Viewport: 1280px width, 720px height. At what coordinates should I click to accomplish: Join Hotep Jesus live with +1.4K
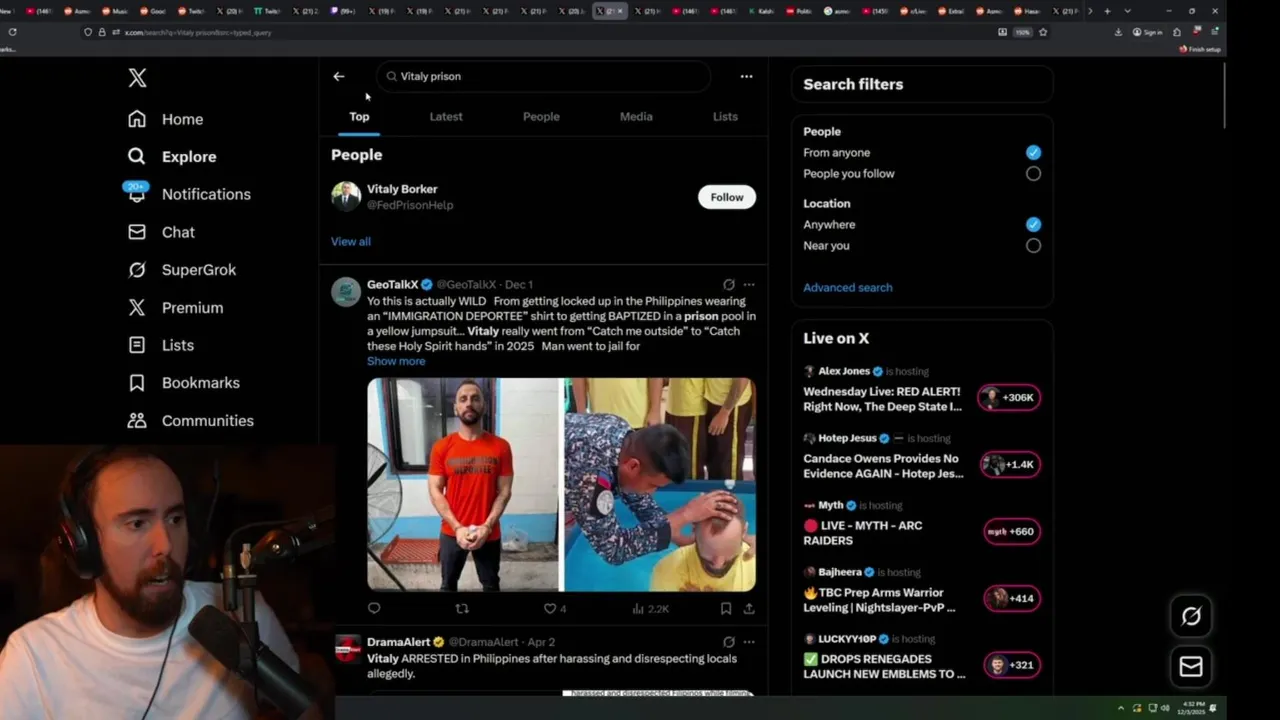(x=1009, y=465)
